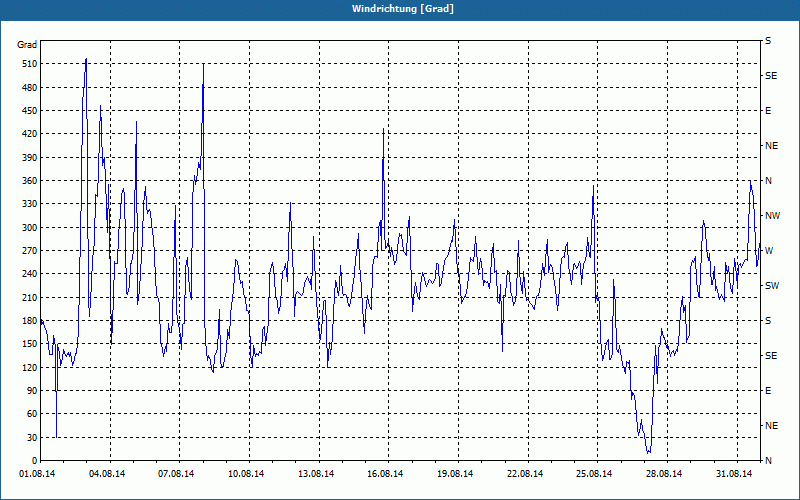
Task: Click the 420 degree axis label
Action: point(30,134)
